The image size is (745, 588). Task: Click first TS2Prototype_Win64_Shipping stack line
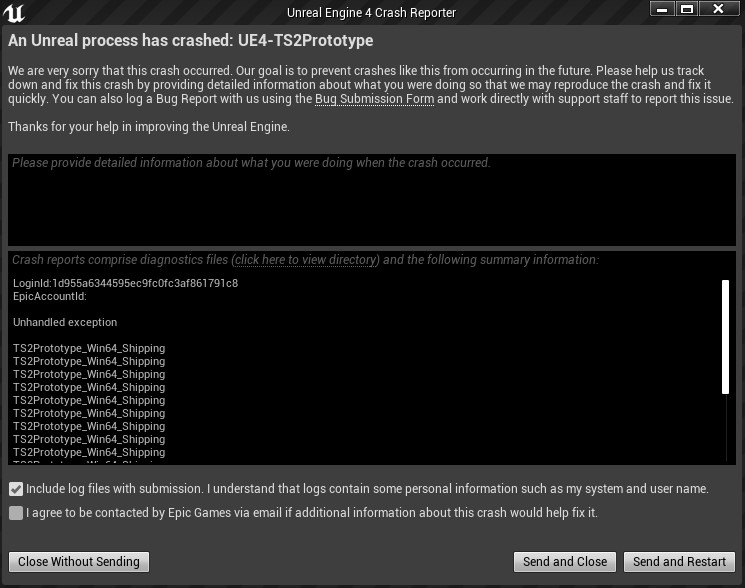(x=89, y=348)
